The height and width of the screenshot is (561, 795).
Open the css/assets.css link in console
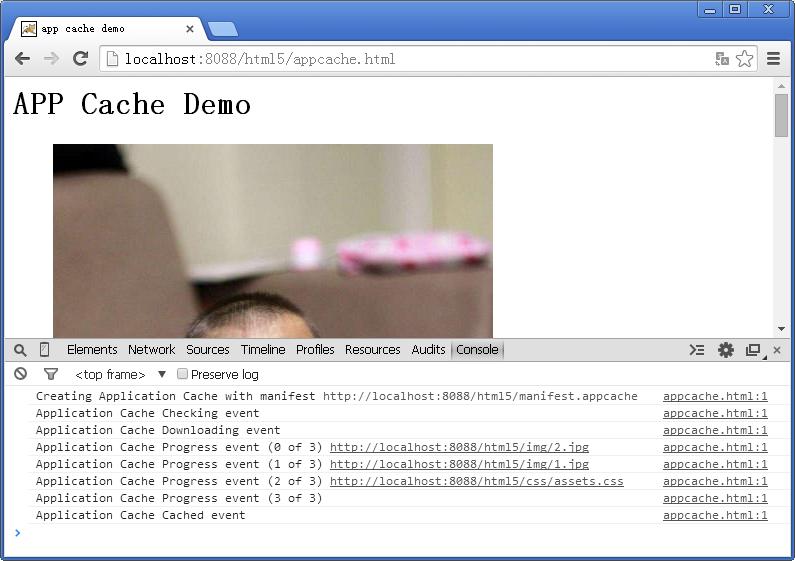(x=477, y=481)
